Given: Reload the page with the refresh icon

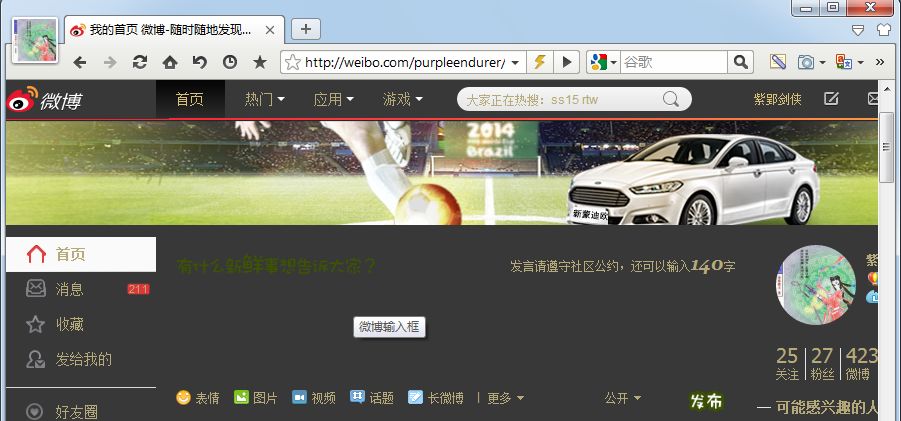Looking at the screenshot, I should (140, 63).
